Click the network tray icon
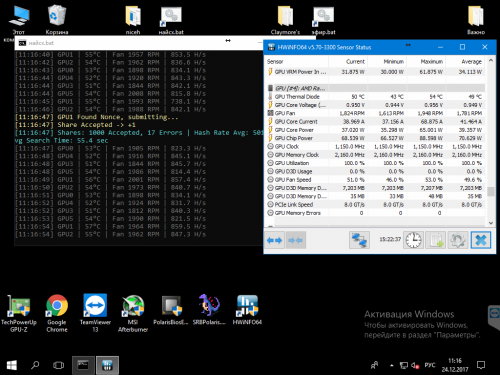The height and width of the screenshot is (375, 500). [404, 366]
